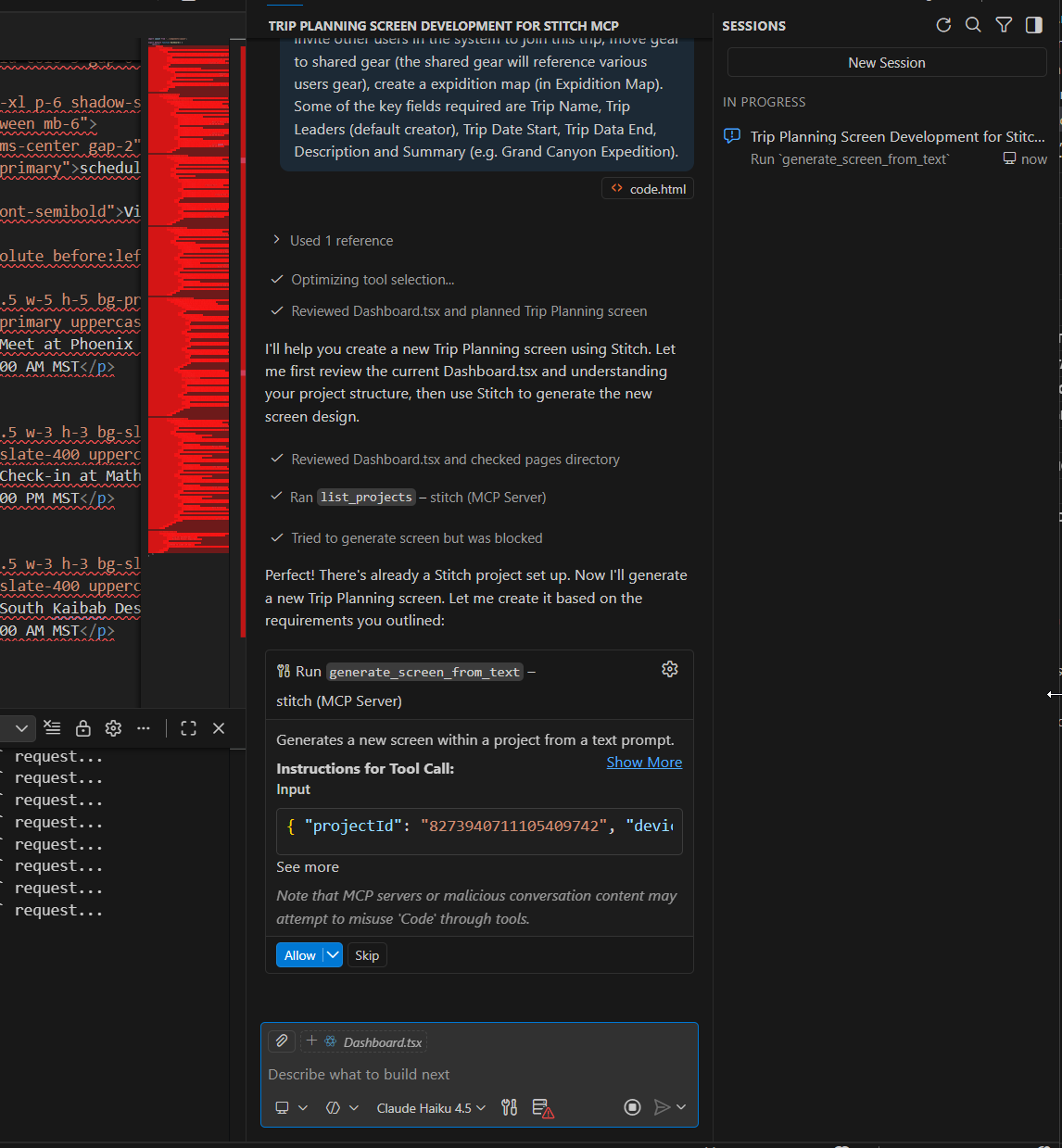Image resolution: width=1062 pixels, height=1148 pixels.
Task: Open the terminal more actions menu
Action: click(x=143, y=728)
